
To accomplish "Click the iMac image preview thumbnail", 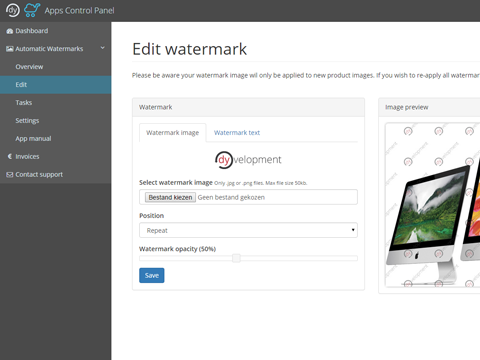I will 432,205.
